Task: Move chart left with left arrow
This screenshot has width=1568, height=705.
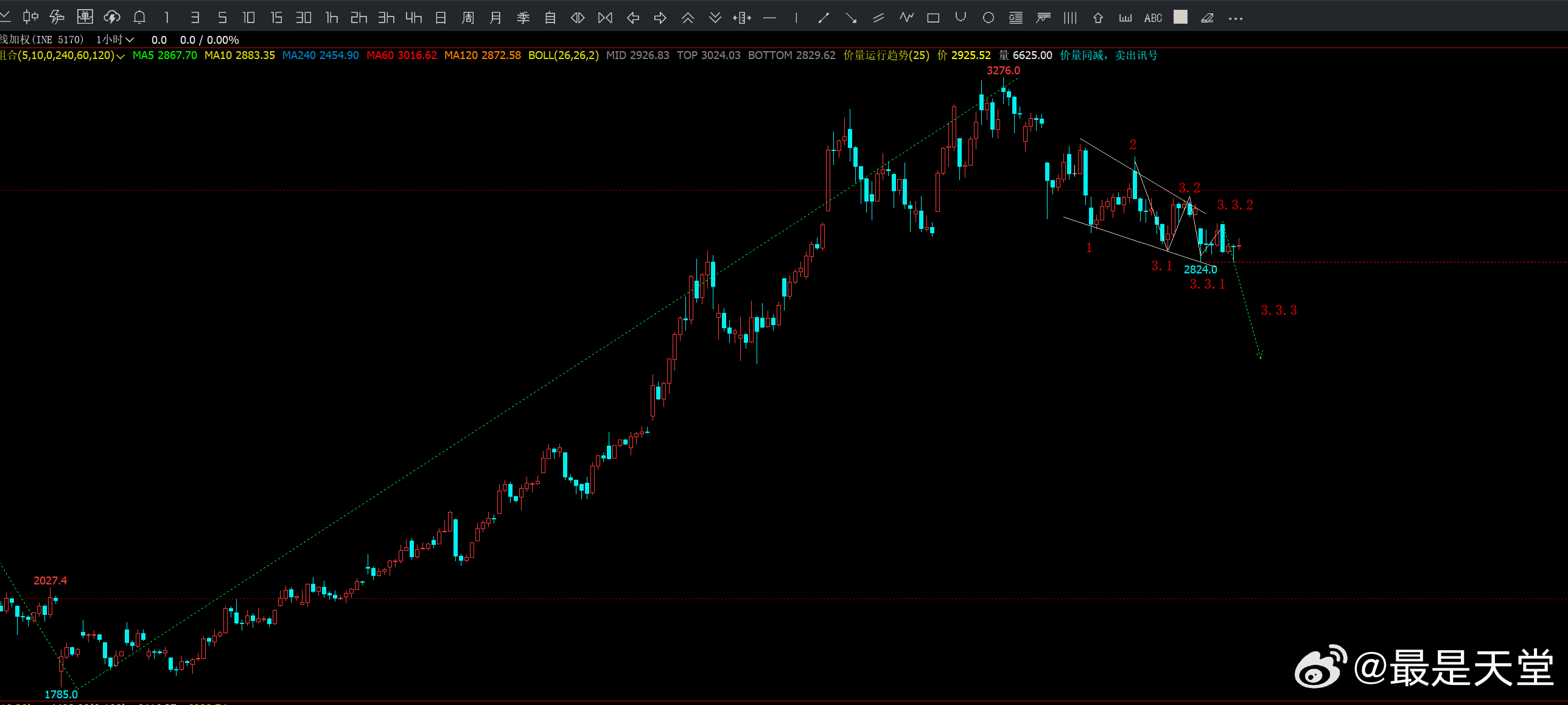Action: [633, 18]
